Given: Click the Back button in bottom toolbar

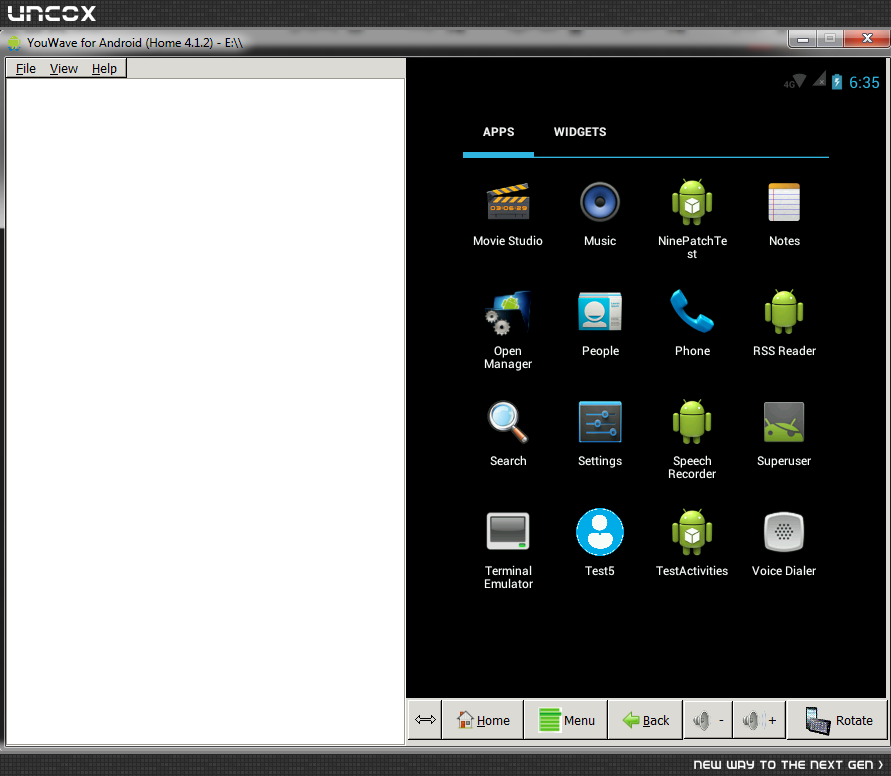Looking at the screenshot, I should pos(646,720).
